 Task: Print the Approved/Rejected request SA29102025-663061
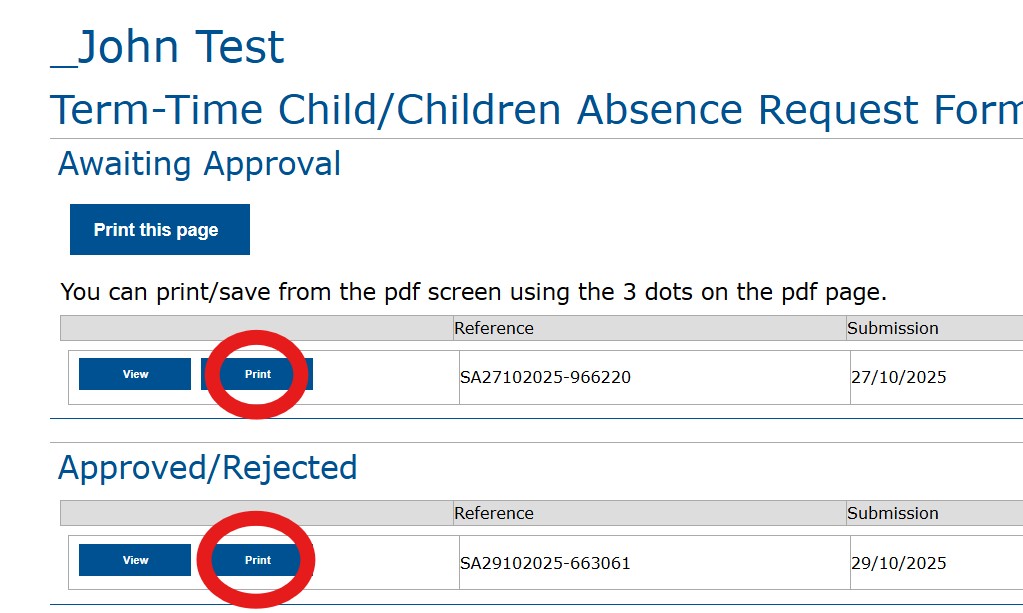pos(257,560)
